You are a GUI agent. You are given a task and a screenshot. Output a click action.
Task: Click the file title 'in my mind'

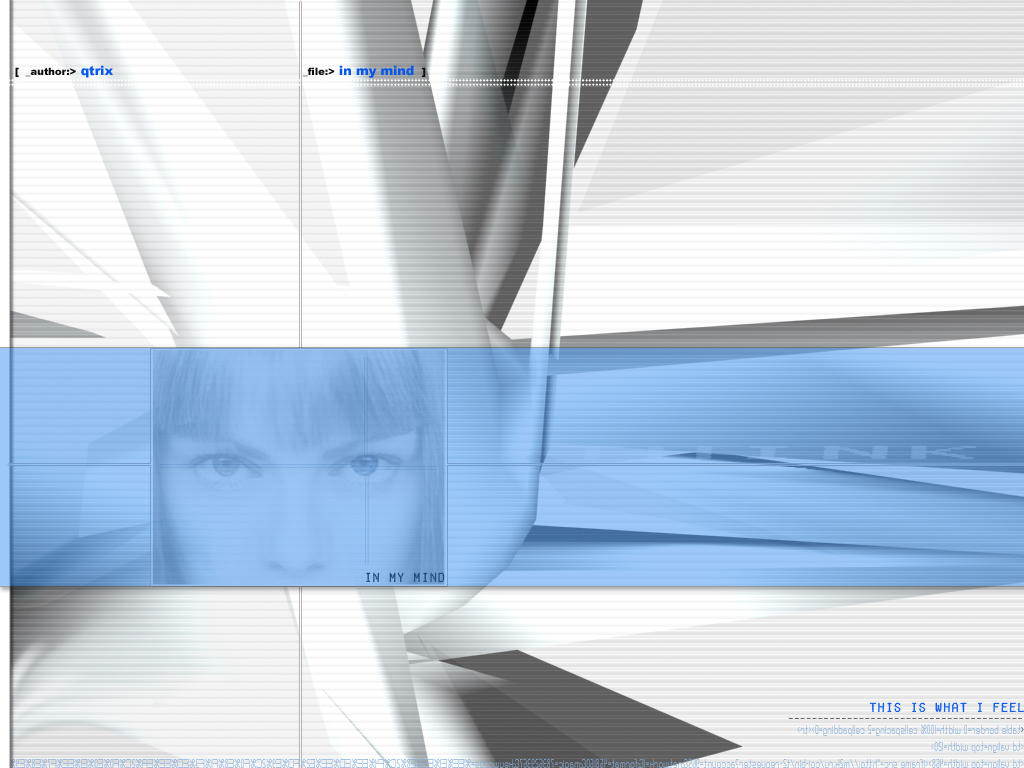pyautogui.click(x=376, y=71)
